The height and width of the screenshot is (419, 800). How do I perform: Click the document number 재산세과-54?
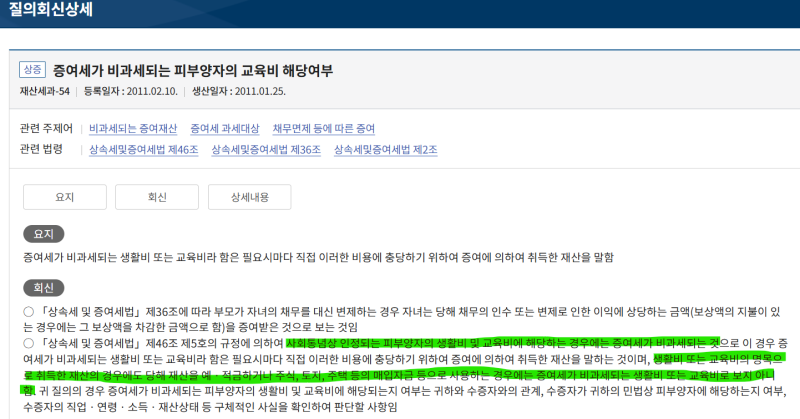point(44,91)
